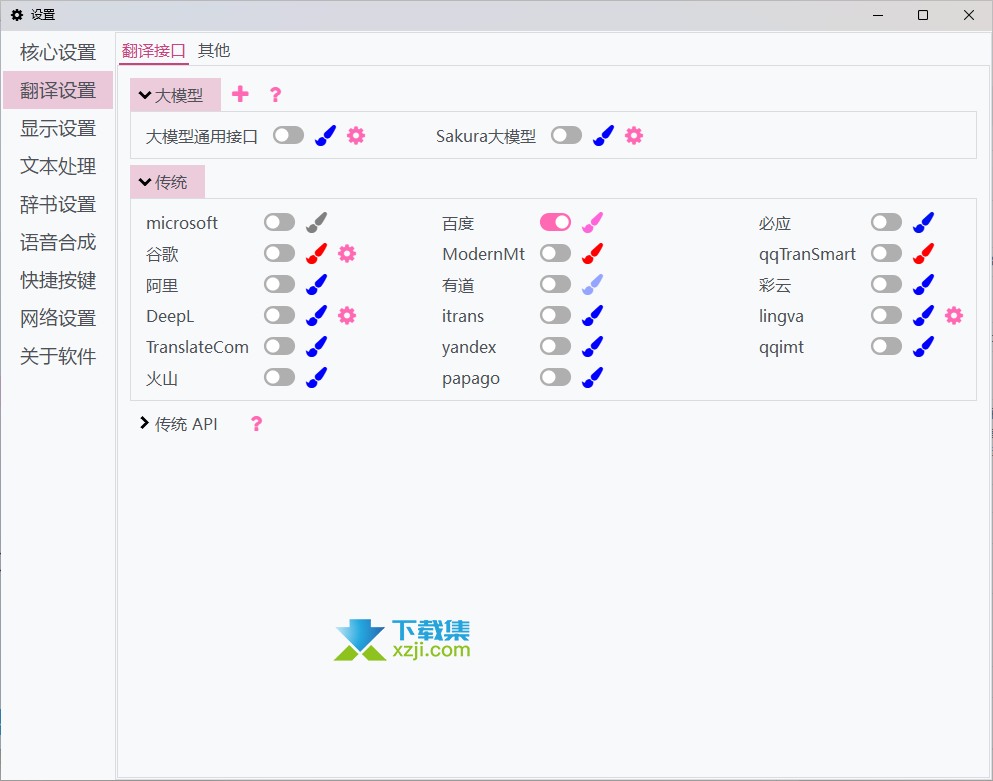This screenshot has height=781, width=993.
Task: Click the brush icon for yandex
Action: [x=593, y=346]
